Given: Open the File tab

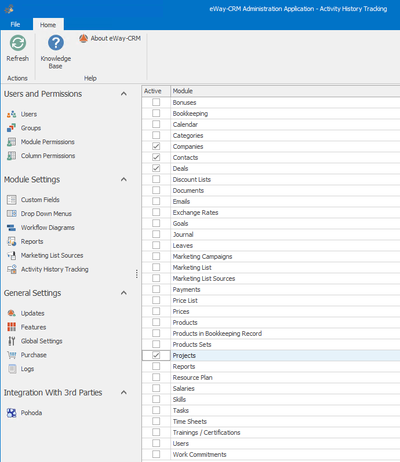Looking at the screenshot, I should [15, 24].
